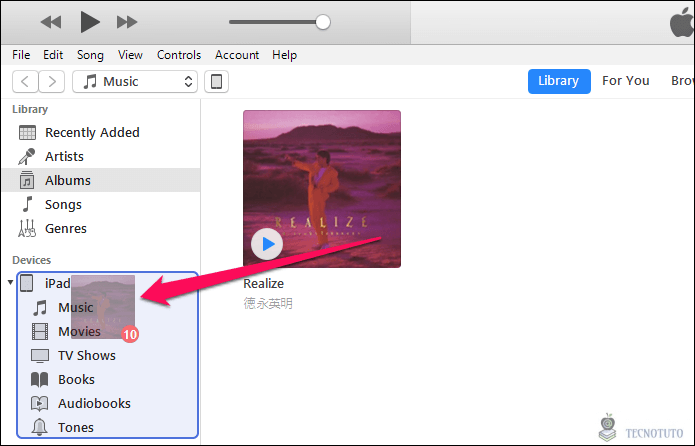Click the rewind previous track button

tap(51, 22)
